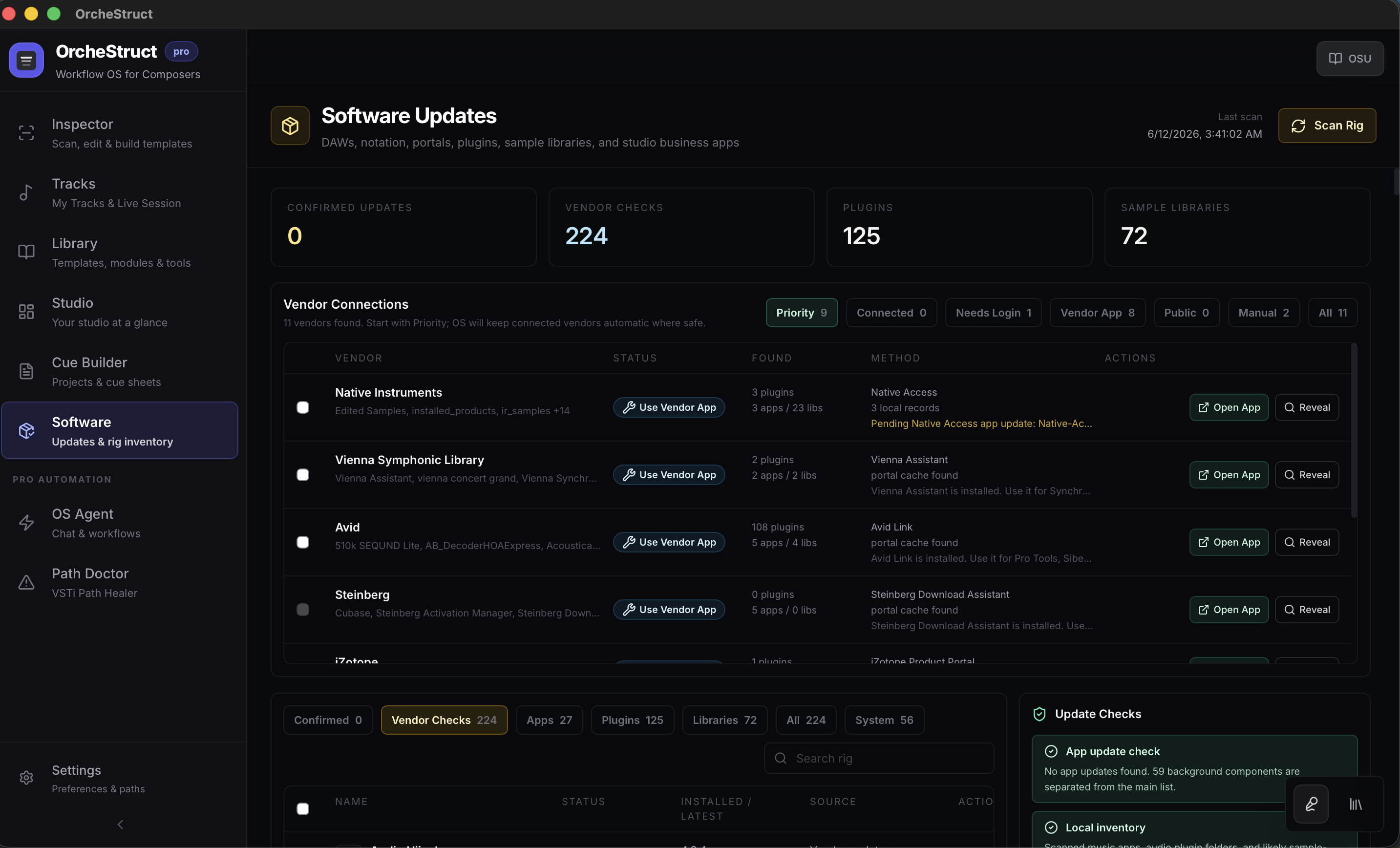Click the microphone floating button

tap(1311, 804)
